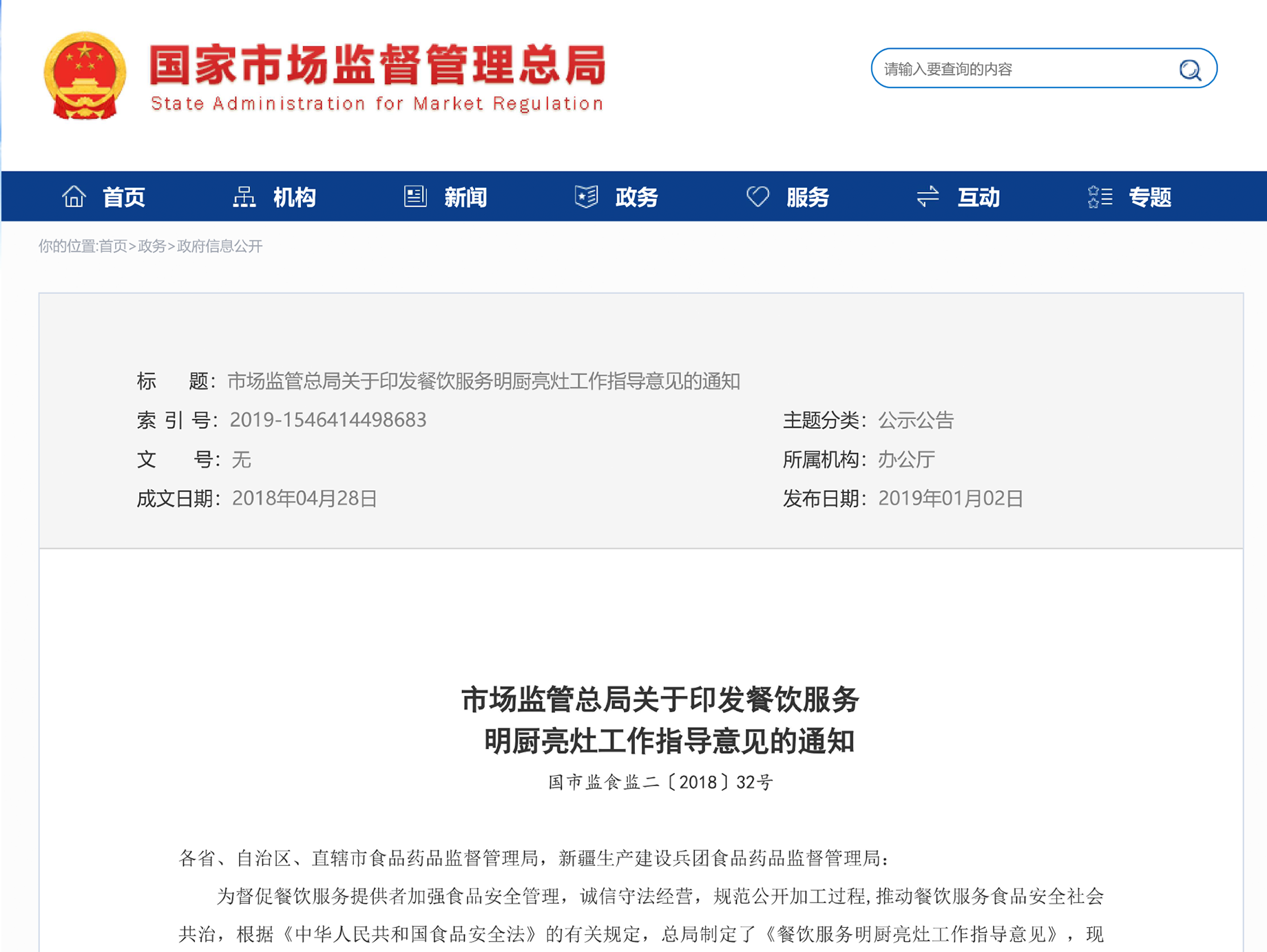Click the 首页 breadcrumb link
This screenshot has width=1267, height=952.
(113, 246)
